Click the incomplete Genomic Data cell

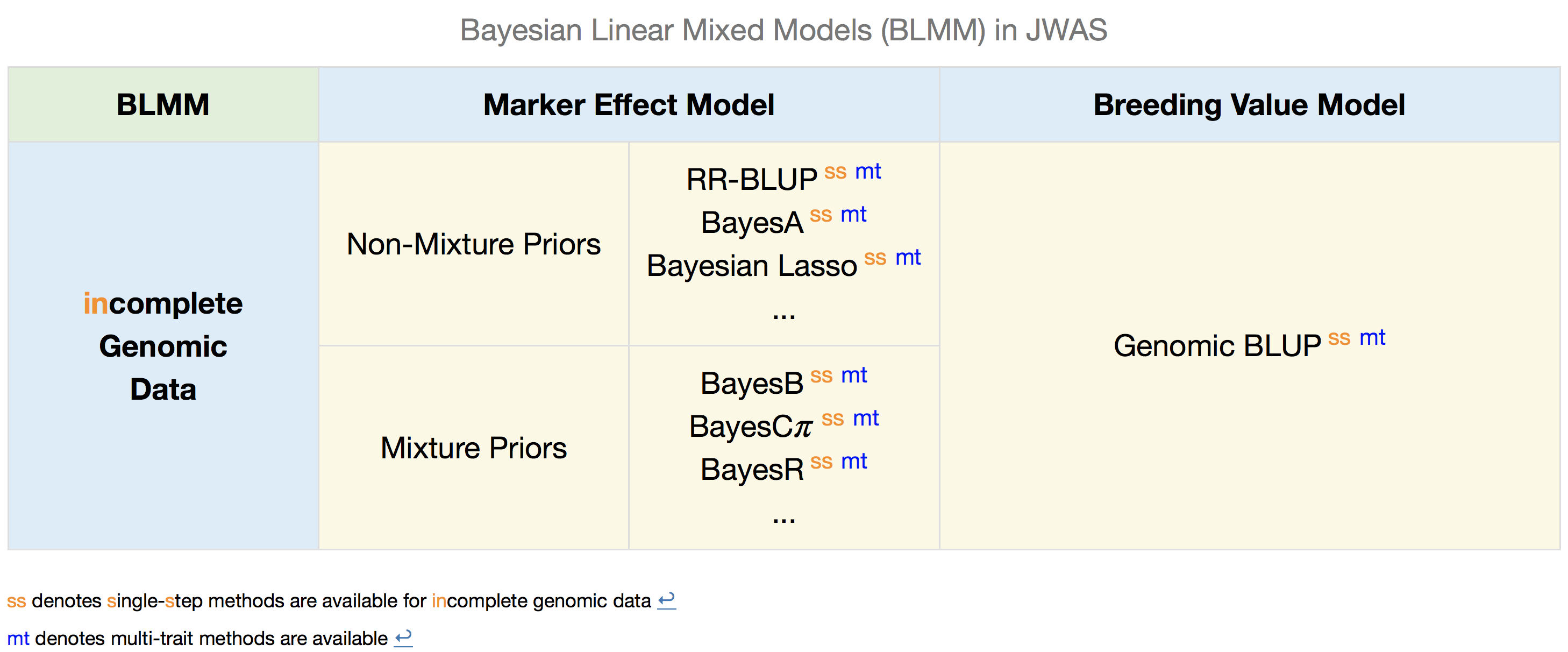(163, 346)
